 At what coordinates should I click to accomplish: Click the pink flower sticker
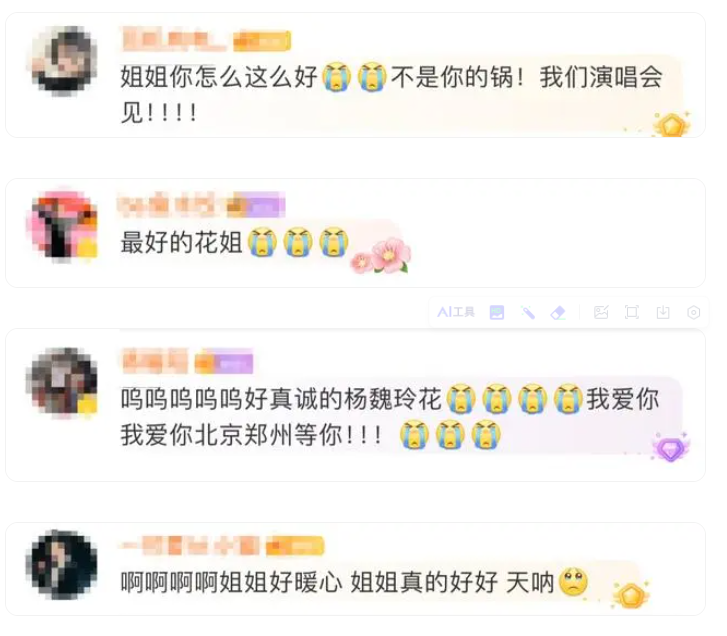click(382, 255)
